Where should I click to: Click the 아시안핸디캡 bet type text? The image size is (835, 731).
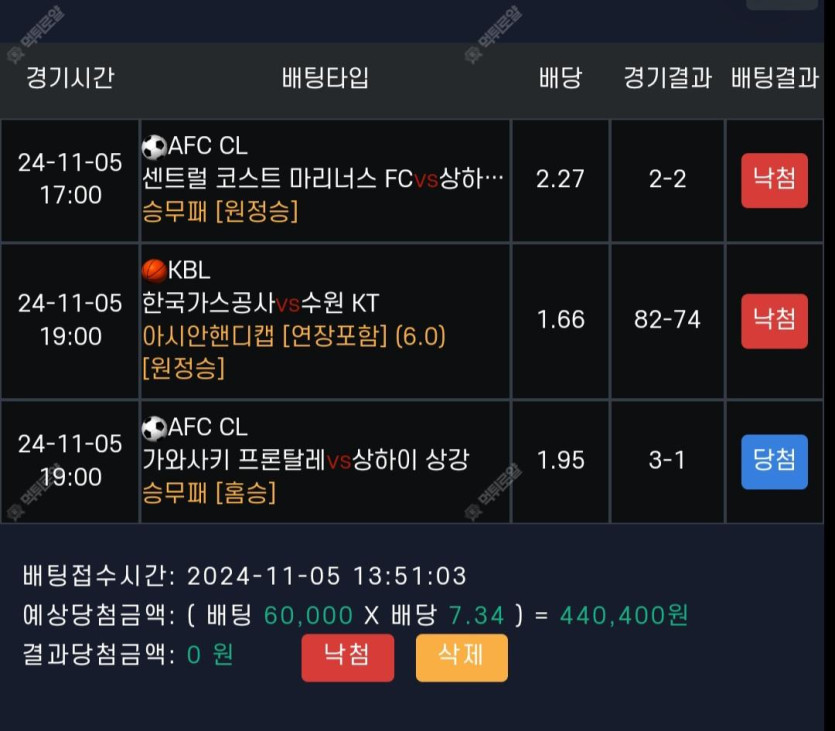tap(208, 336)
